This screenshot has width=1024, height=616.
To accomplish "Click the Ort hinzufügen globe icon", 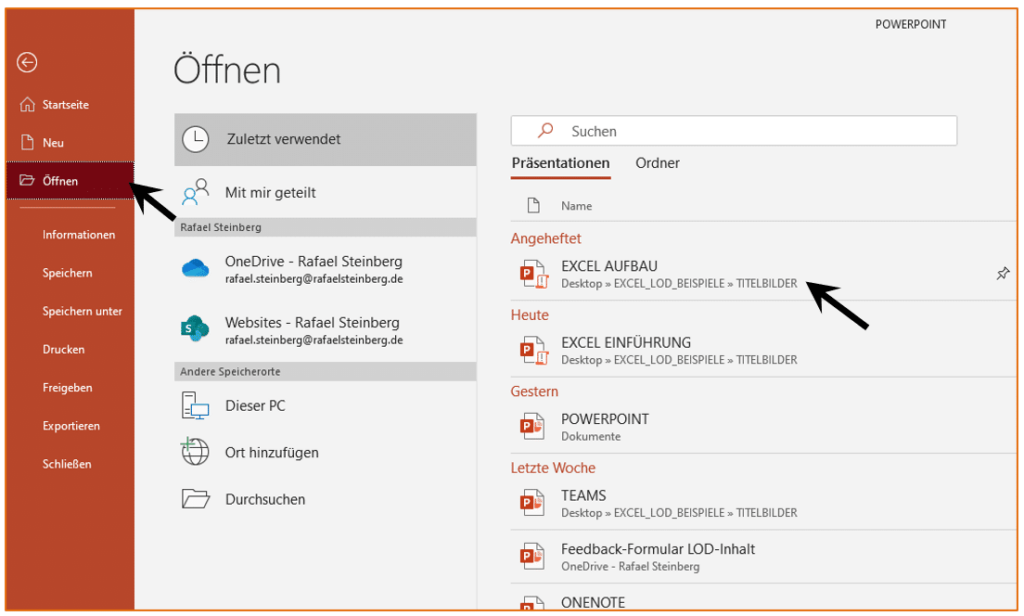I will 195,452.
